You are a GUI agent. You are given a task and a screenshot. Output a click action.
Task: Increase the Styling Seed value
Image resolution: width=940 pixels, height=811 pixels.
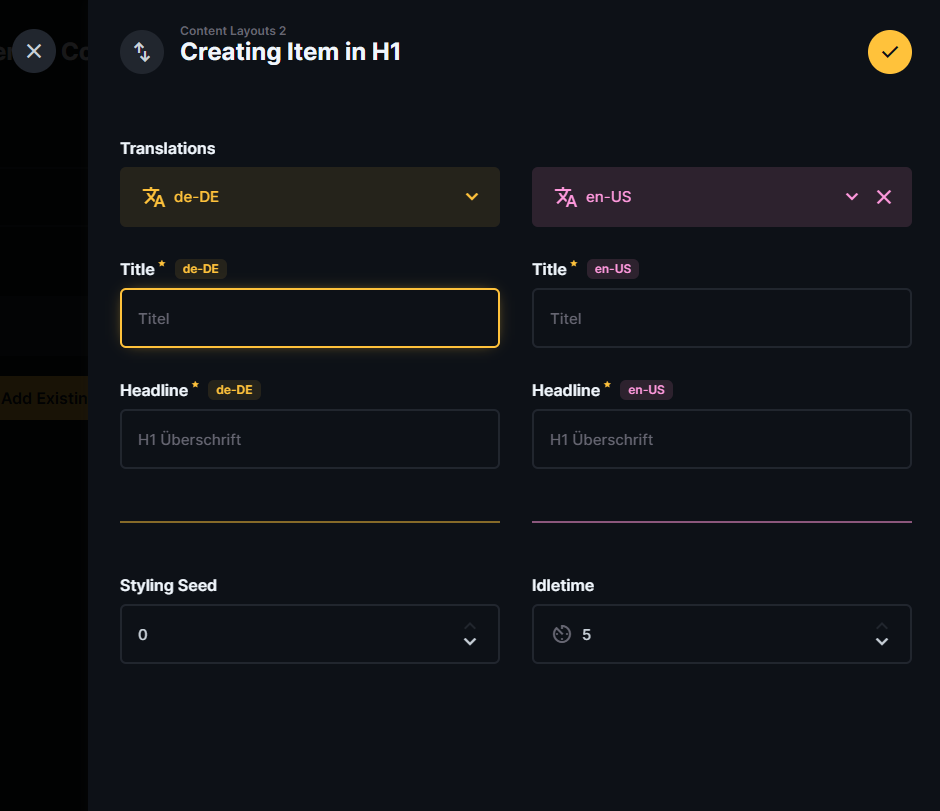pos(470,626)
